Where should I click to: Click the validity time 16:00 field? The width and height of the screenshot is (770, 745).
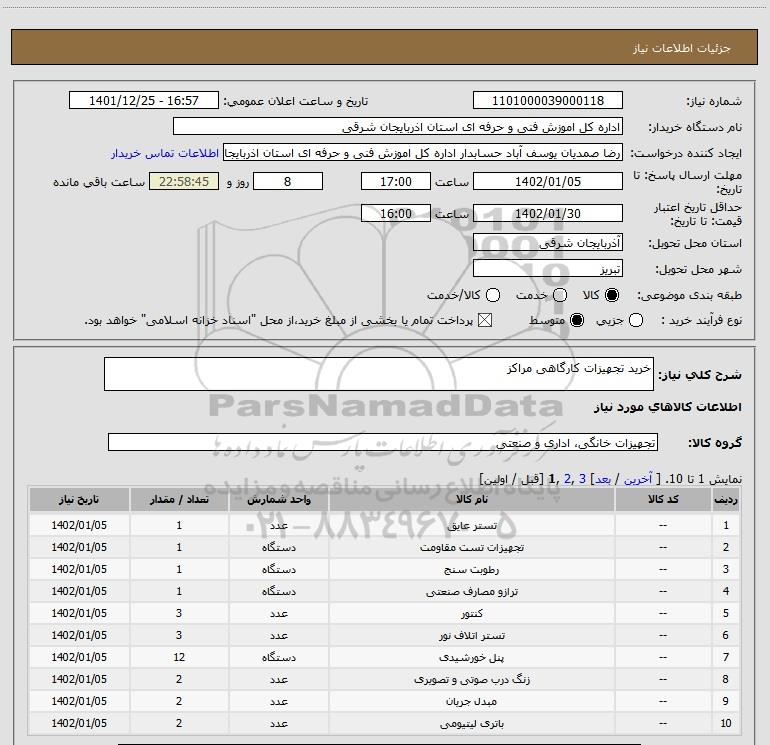point(396,213)
